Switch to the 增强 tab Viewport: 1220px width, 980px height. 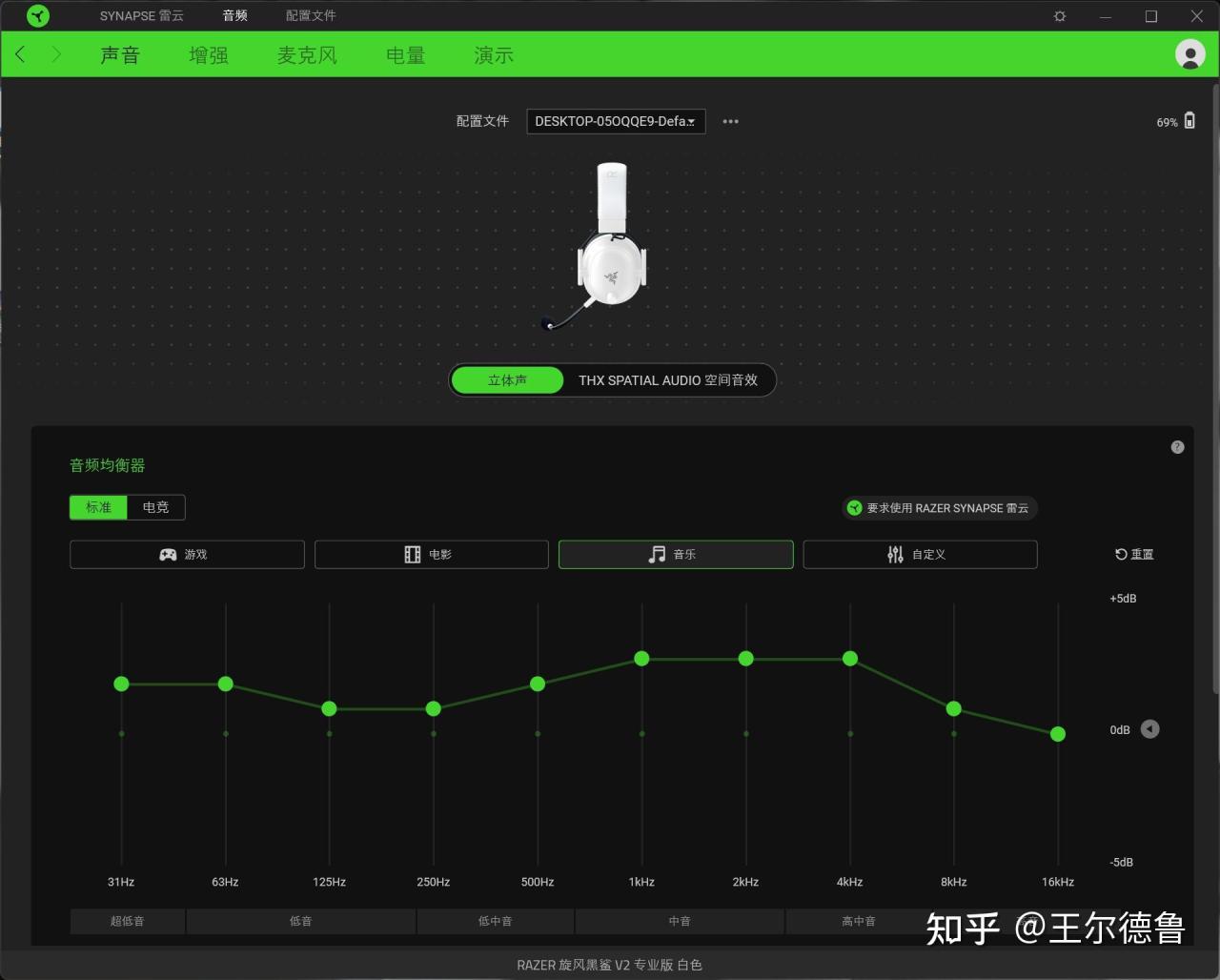click(x=209, y=55)
